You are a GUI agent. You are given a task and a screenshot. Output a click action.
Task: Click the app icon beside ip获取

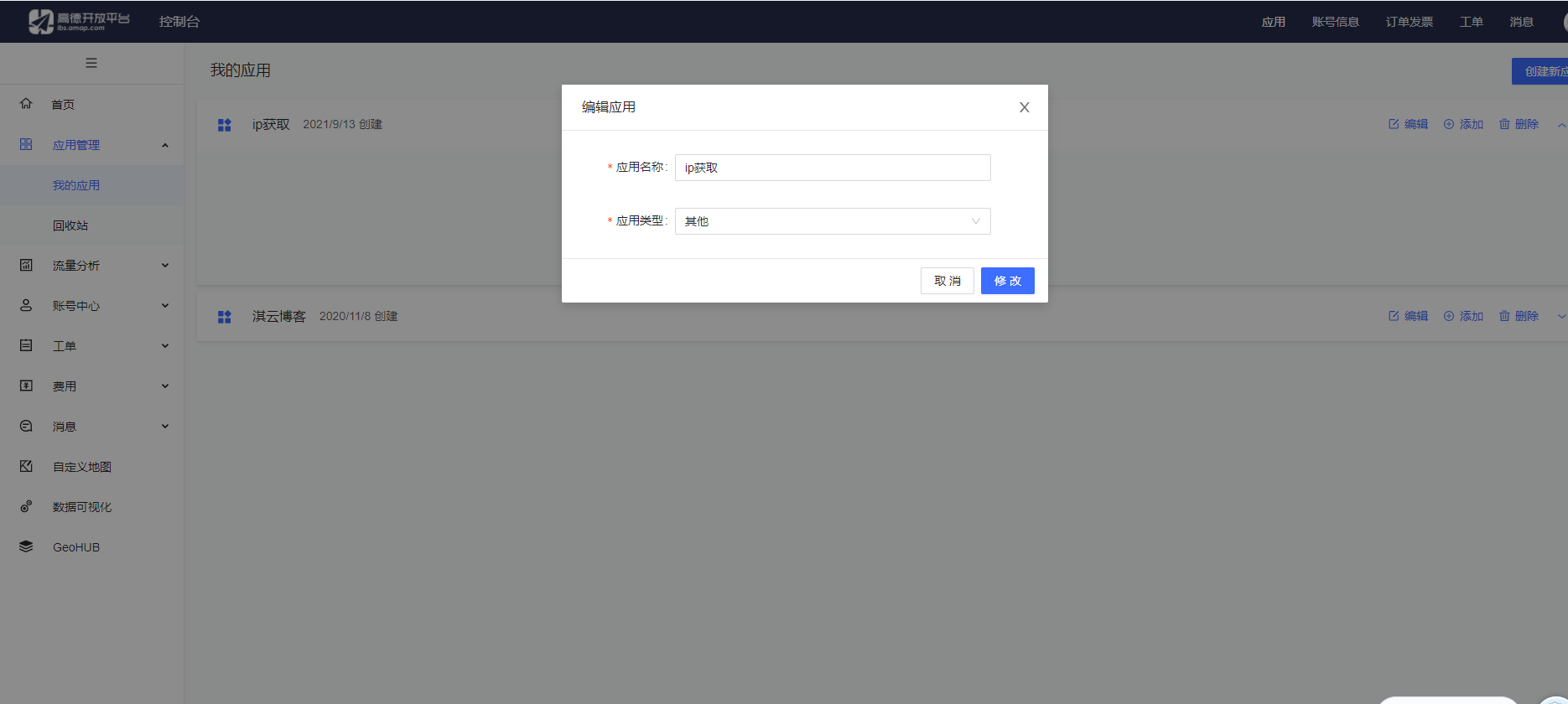pos(224,125)
